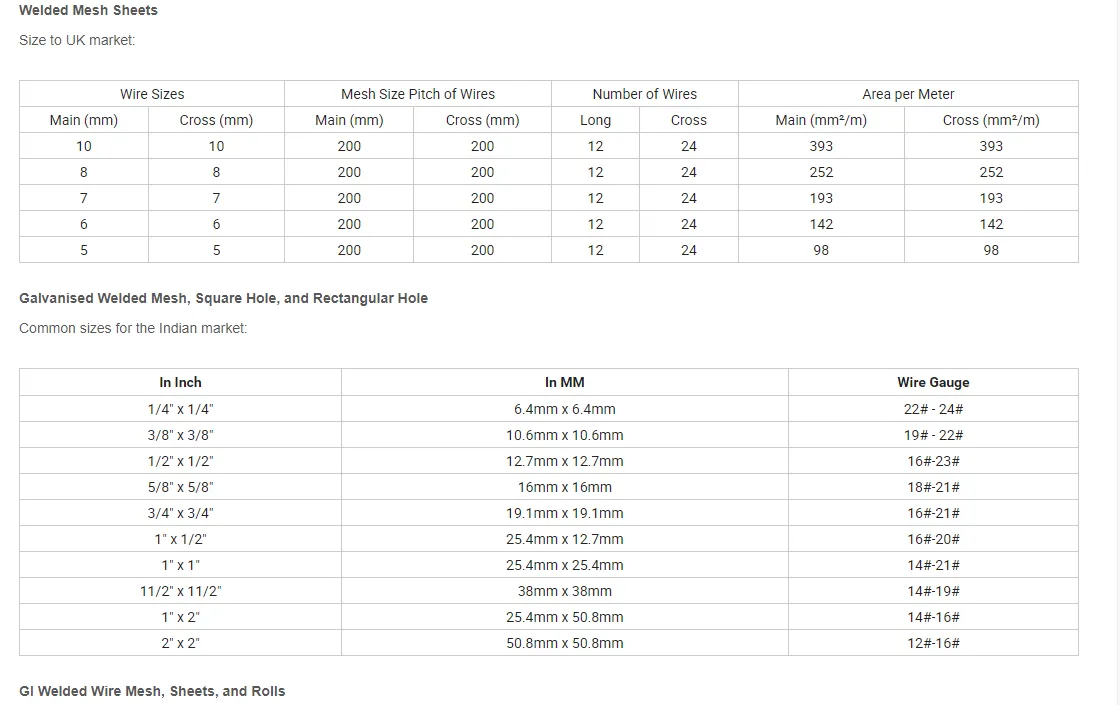Click 'Common sizes for the Indian market' text
Screen dimensions: 1120x705
pyautogui.click(x=133, y=328)
